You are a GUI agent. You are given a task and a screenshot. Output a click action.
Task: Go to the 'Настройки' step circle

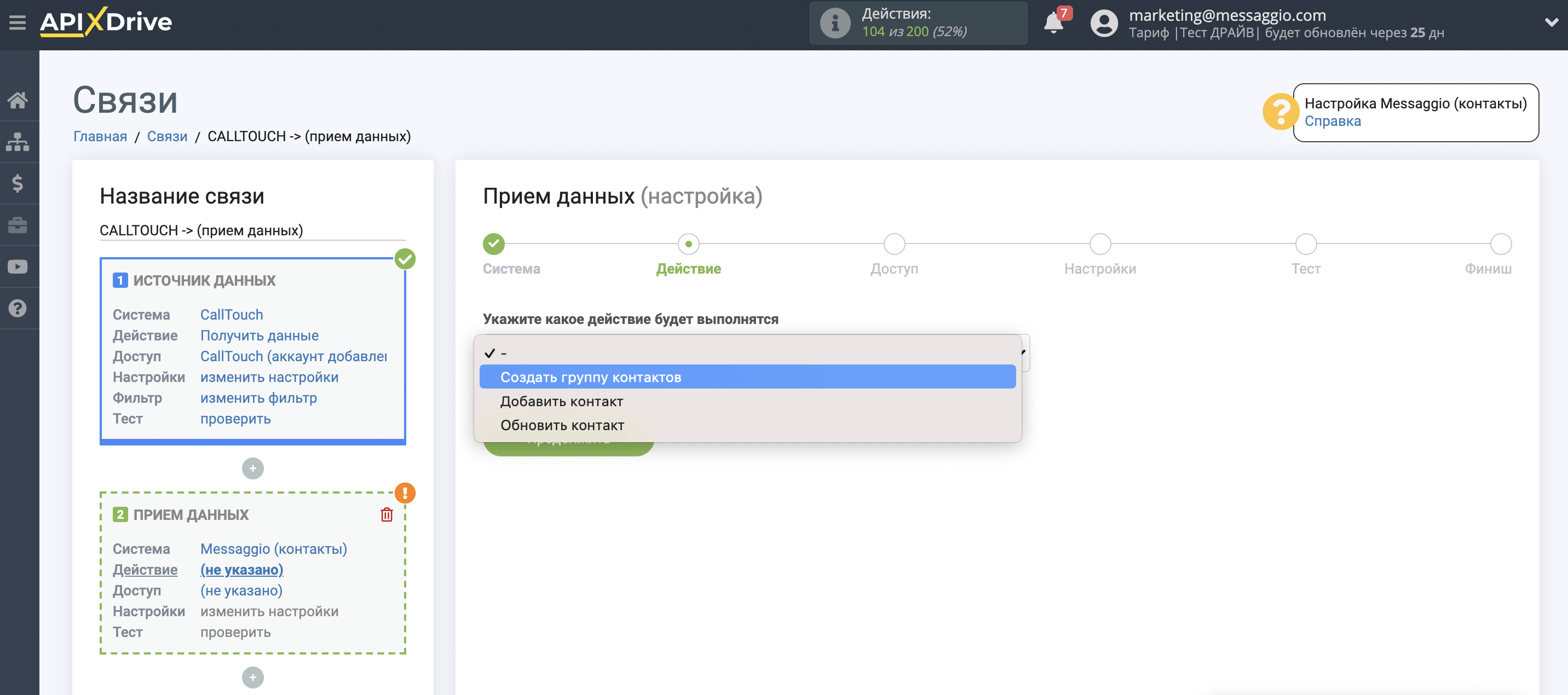pyautogui.click(x=1100, y=244)
